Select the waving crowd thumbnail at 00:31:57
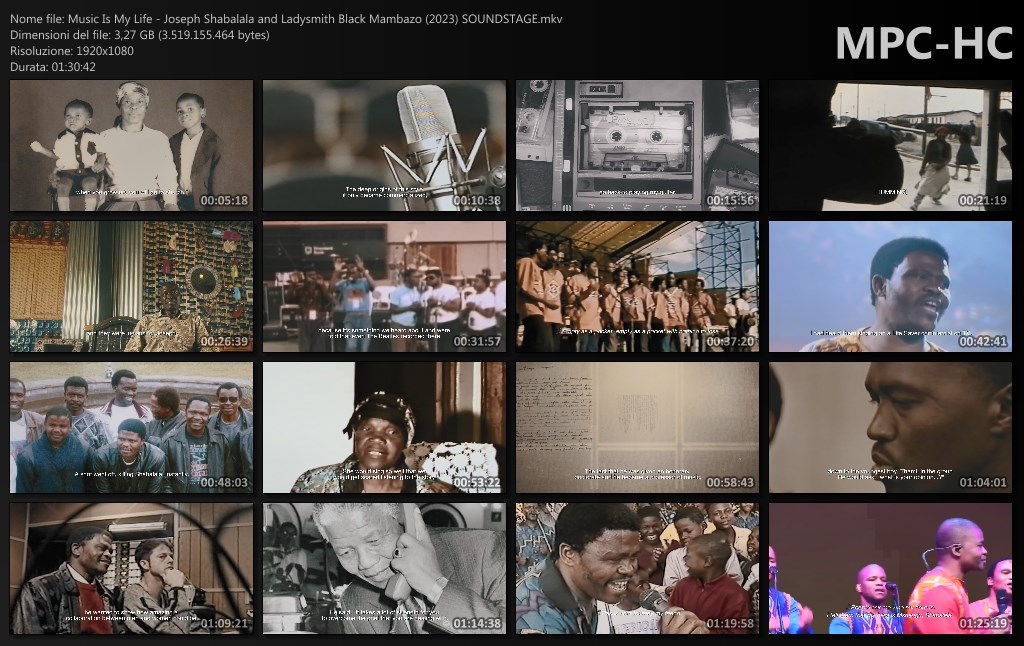 [x=384, y=286]
